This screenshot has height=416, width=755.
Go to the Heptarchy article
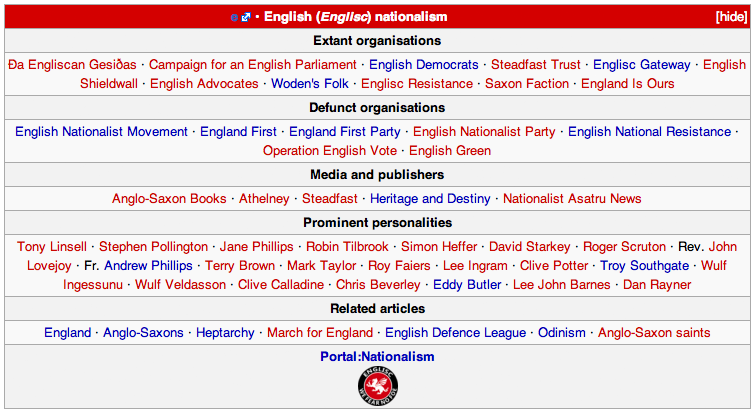225,333
